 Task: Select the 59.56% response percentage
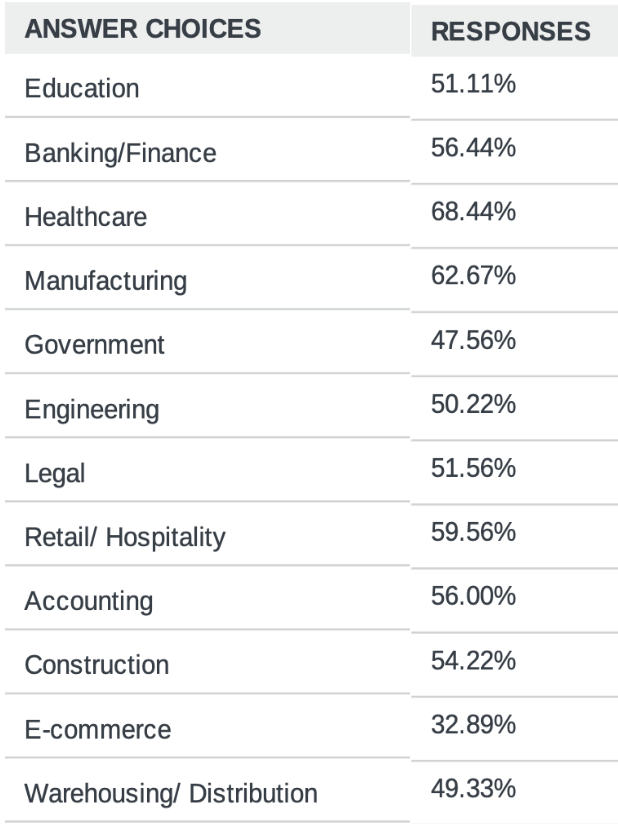point(473,532)
